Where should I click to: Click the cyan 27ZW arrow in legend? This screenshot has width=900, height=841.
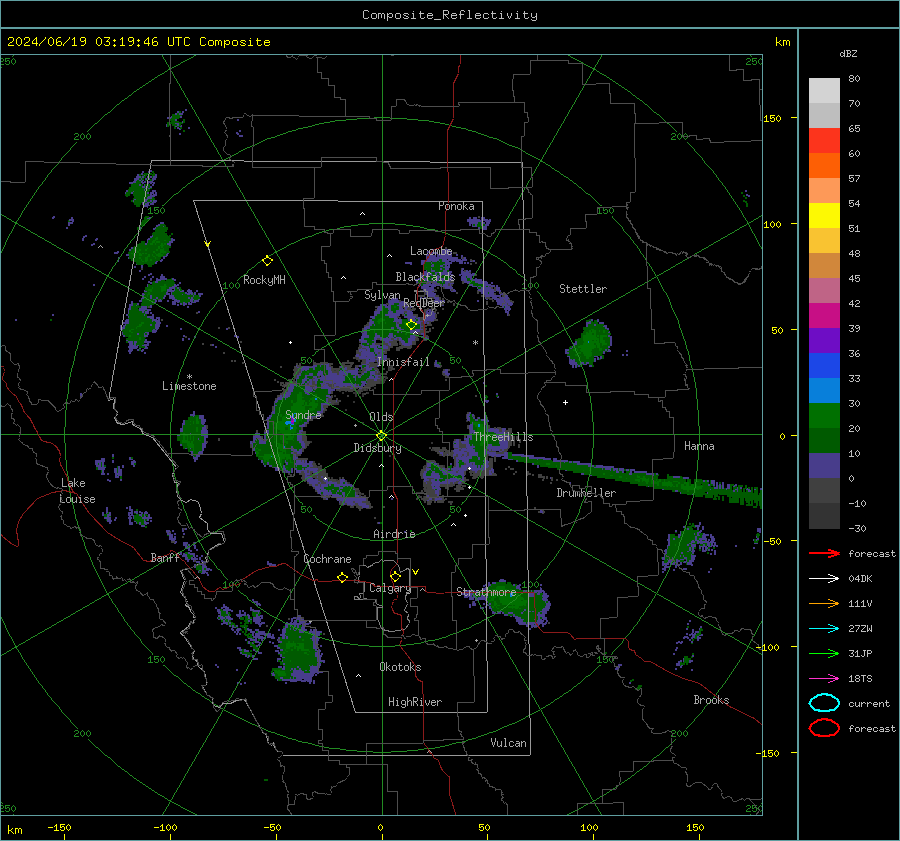(x=824, y=629)
